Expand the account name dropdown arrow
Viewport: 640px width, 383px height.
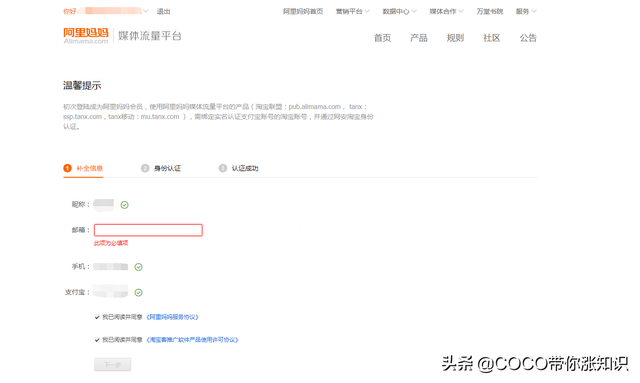click(x=146, y=11)
